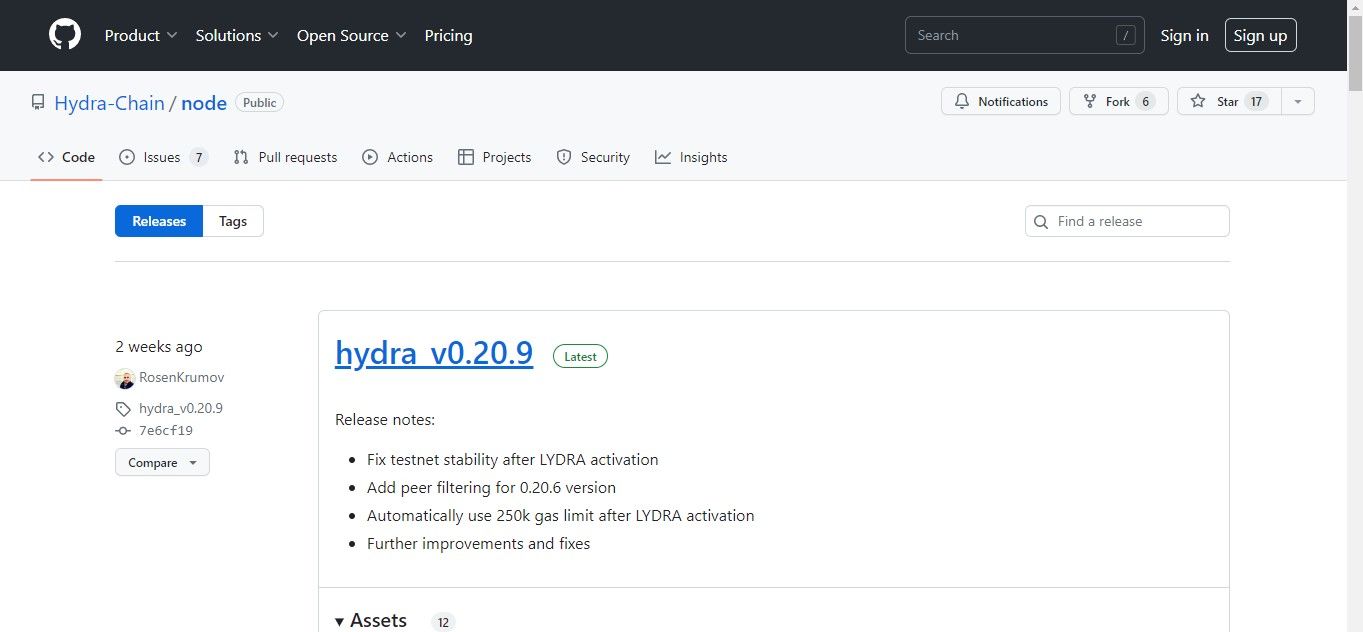The image size is (1363, 632).
Task: Click the GitHub logo in the header
Action: click(64, 35)
